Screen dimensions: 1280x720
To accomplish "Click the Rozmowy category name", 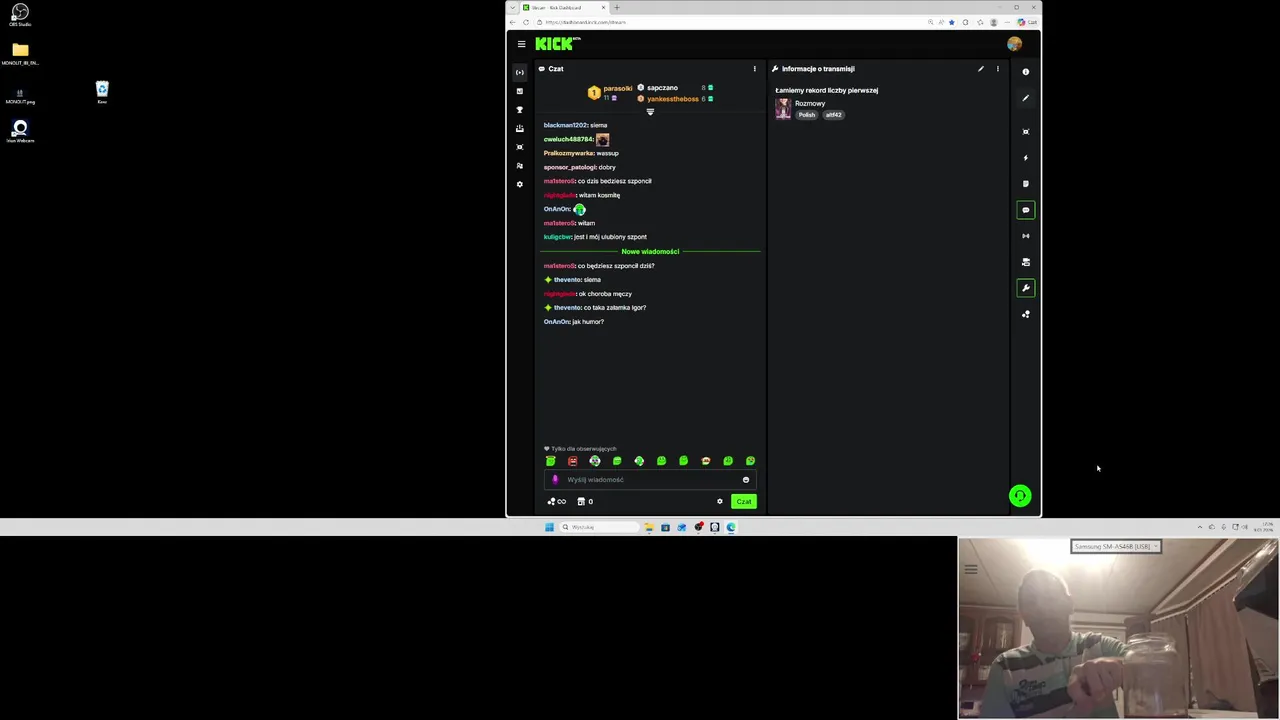I will [x=810, y=104].
